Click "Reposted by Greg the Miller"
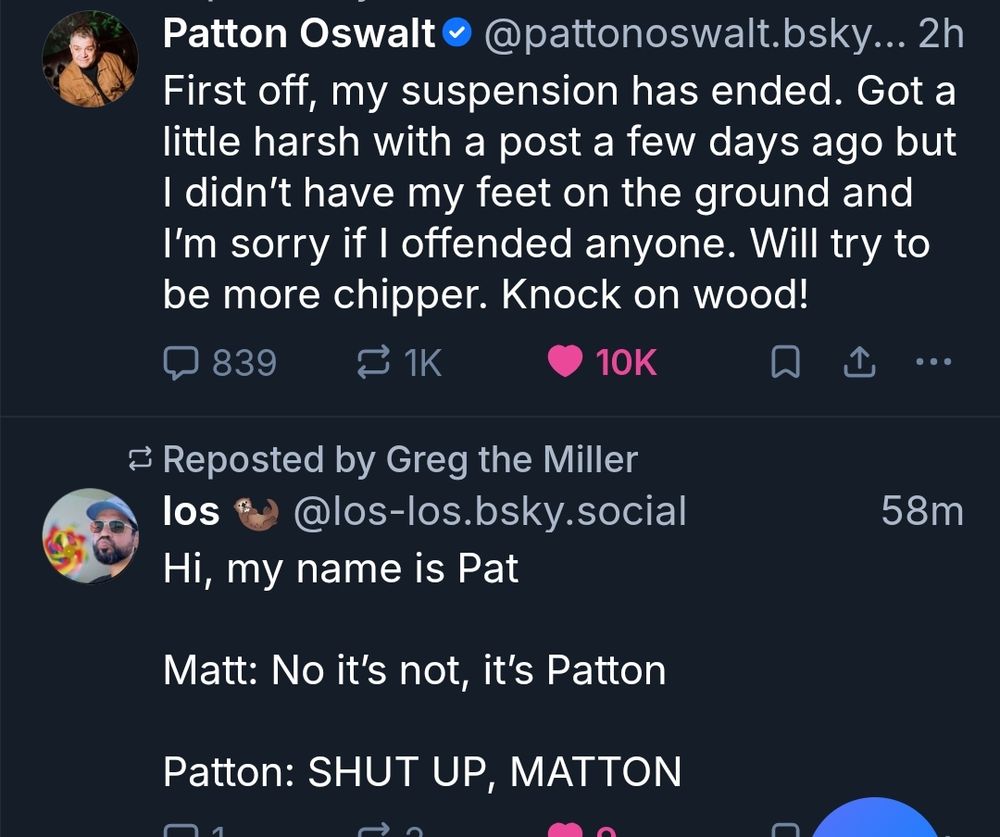This screenshot has width=1000, height=837. coord(398,459)
